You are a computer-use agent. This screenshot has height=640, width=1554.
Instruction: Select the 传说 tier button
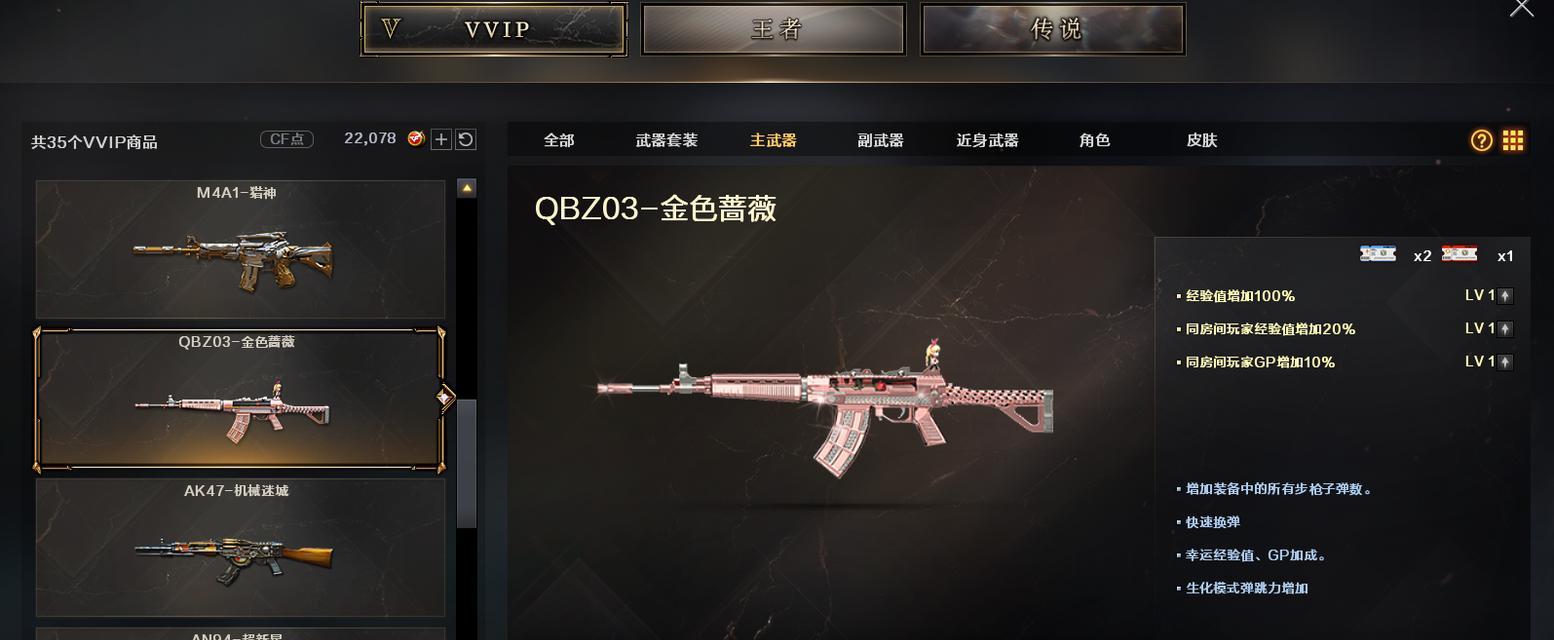[1053, 29]
